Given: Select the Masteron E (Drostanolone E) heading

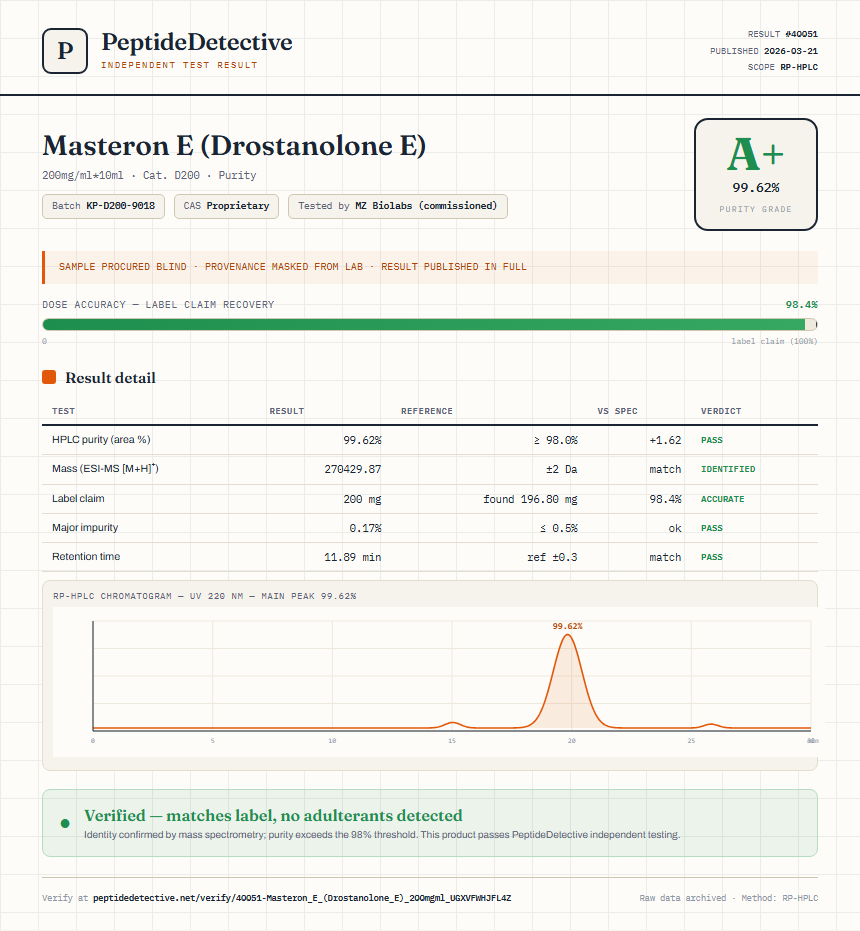Looking at the screenshot, I should point(234,145).
